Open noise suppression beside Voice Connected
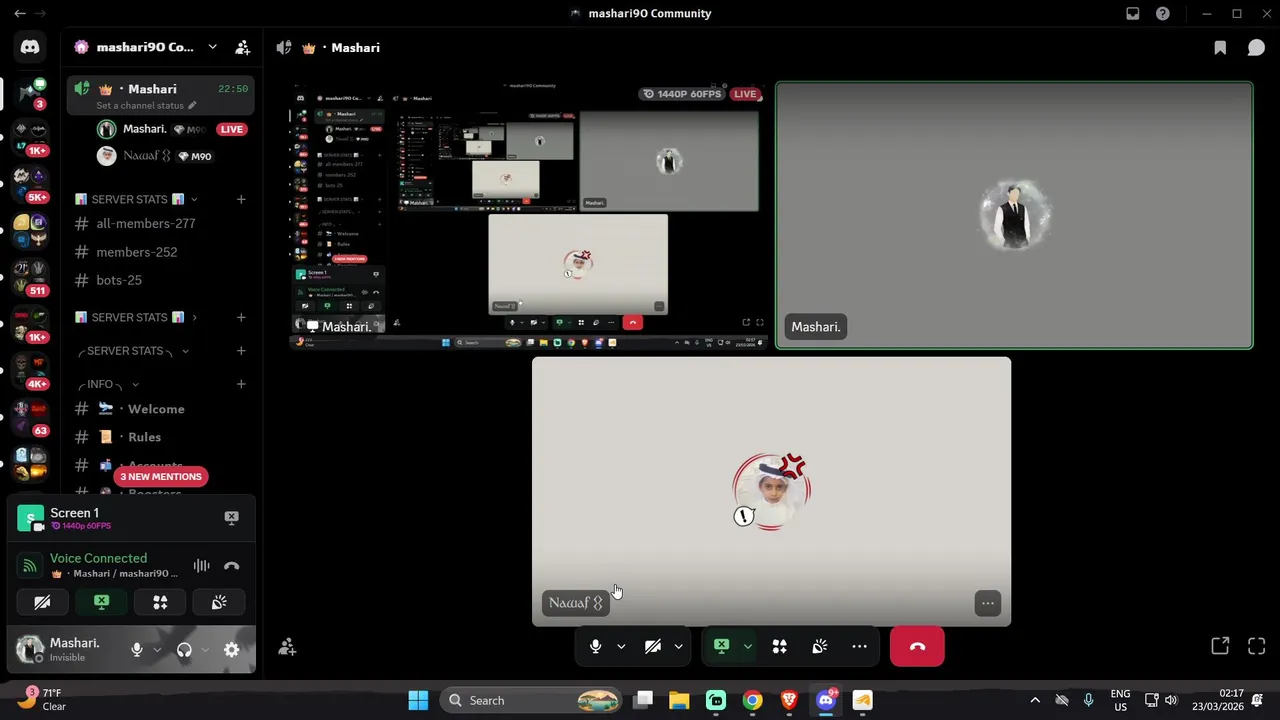The image size is (1280, 720). (201, 566)
